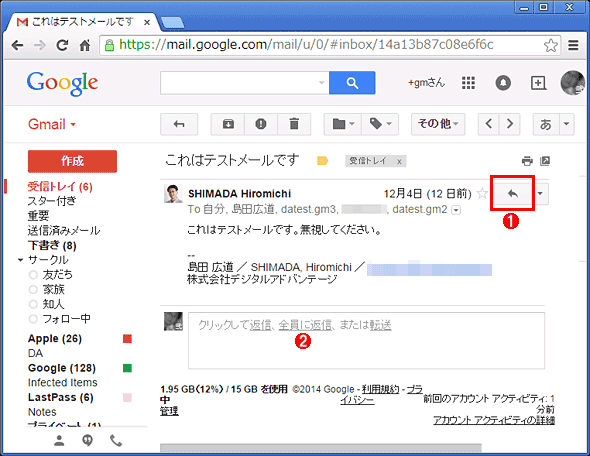Open the Labels tag menu
This screenshot has width=590, height=456.
(380, 124)
